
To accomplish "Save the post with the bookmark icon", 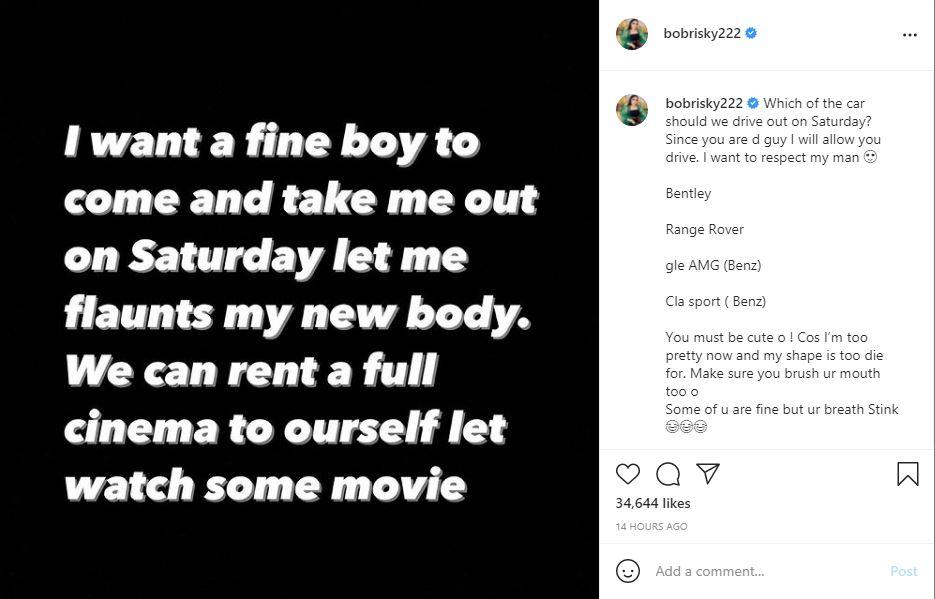I will click(907, 474).
